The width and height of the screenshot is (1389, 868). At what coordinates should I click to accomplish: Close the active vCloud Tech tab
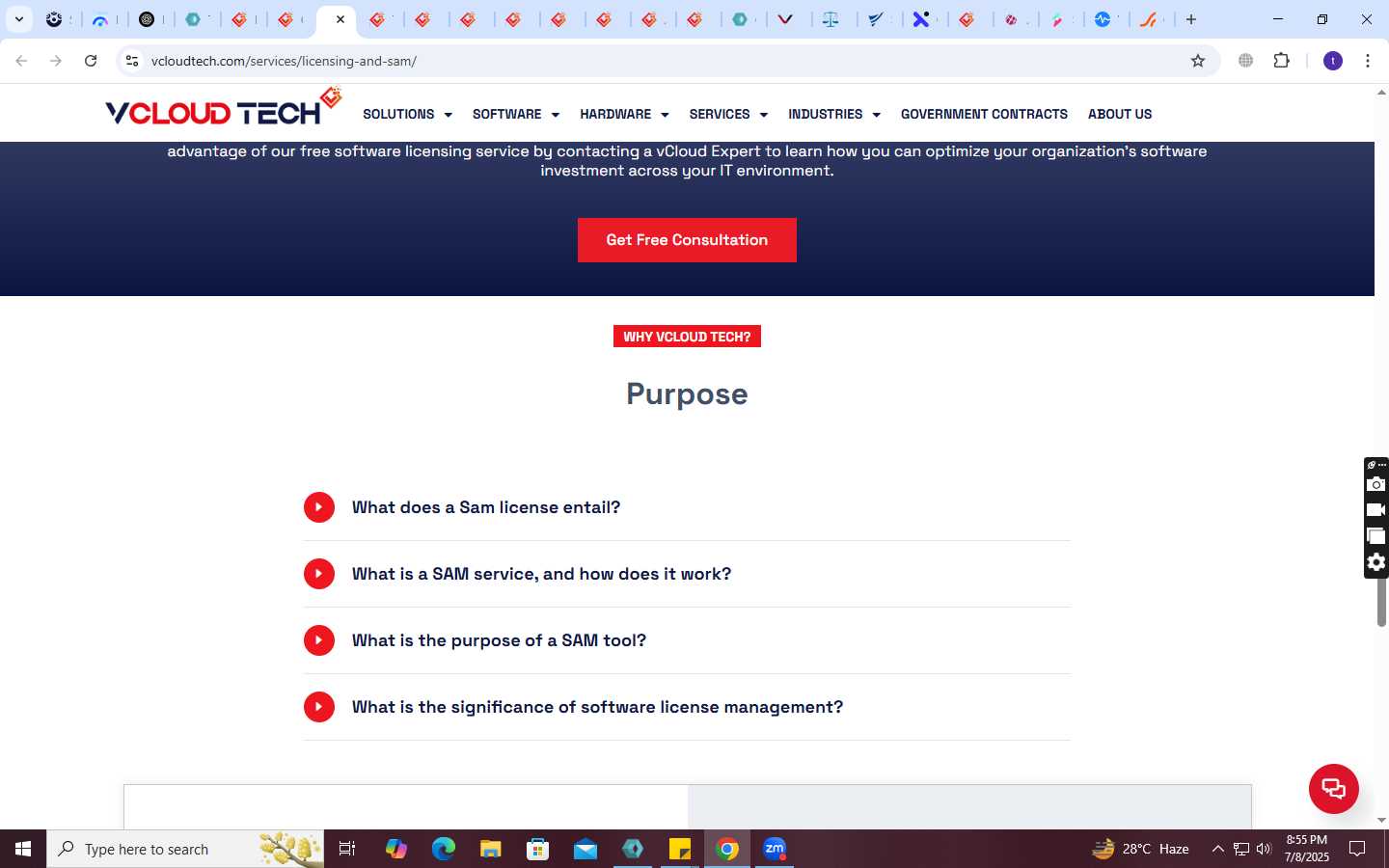(x=340, y=19)
